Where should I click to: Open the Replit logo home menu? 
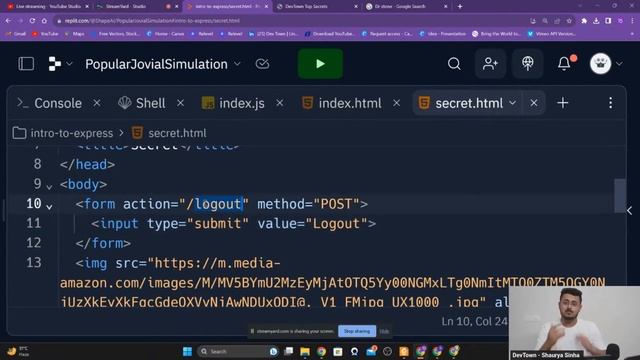[x=55, y=64]
